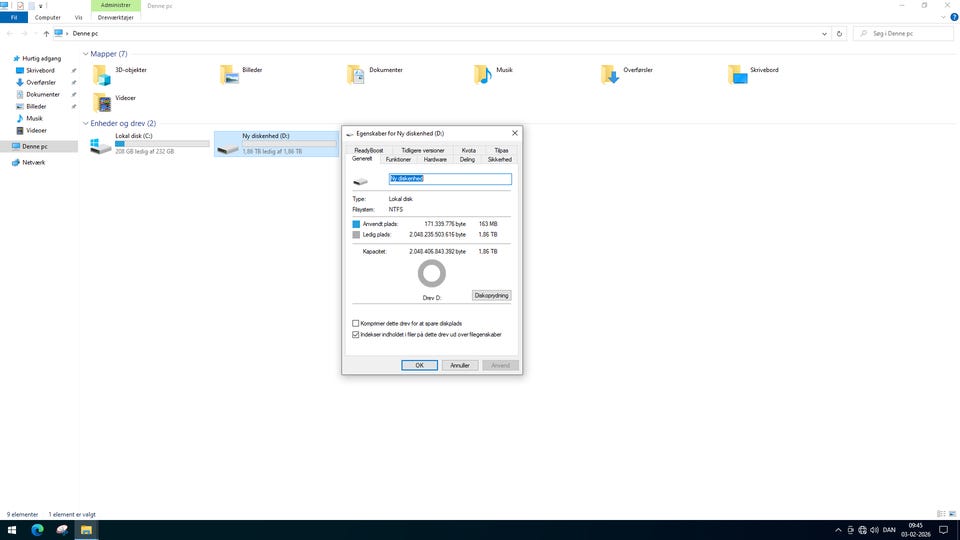Viewport: 960px width, 540px height.
Task: Open the 3D-objekter folder icon
Action: tap(101, 75)
